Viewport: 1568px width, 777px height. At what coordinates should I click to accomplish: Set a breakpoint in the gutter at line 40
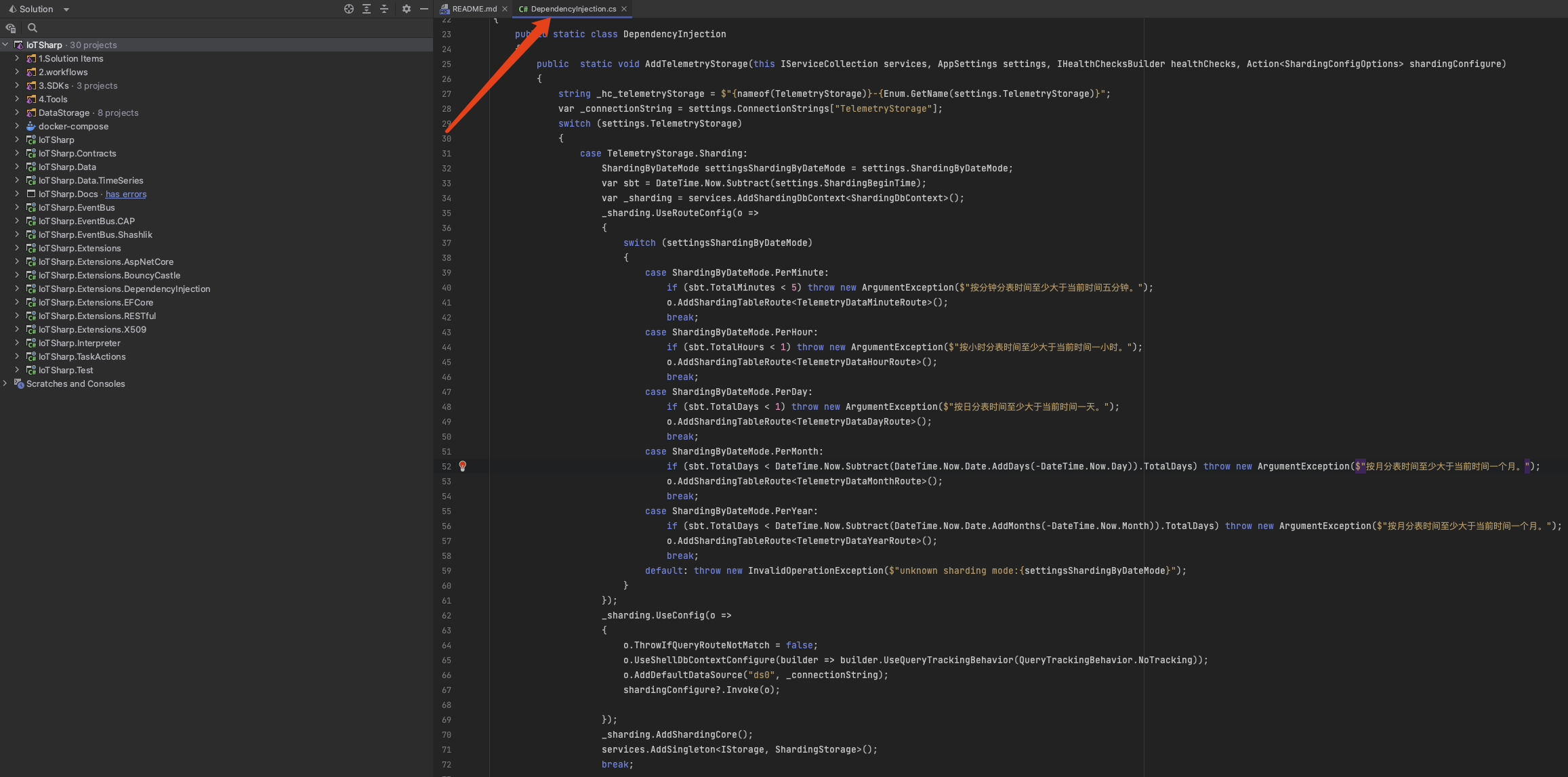pos(468,287)
